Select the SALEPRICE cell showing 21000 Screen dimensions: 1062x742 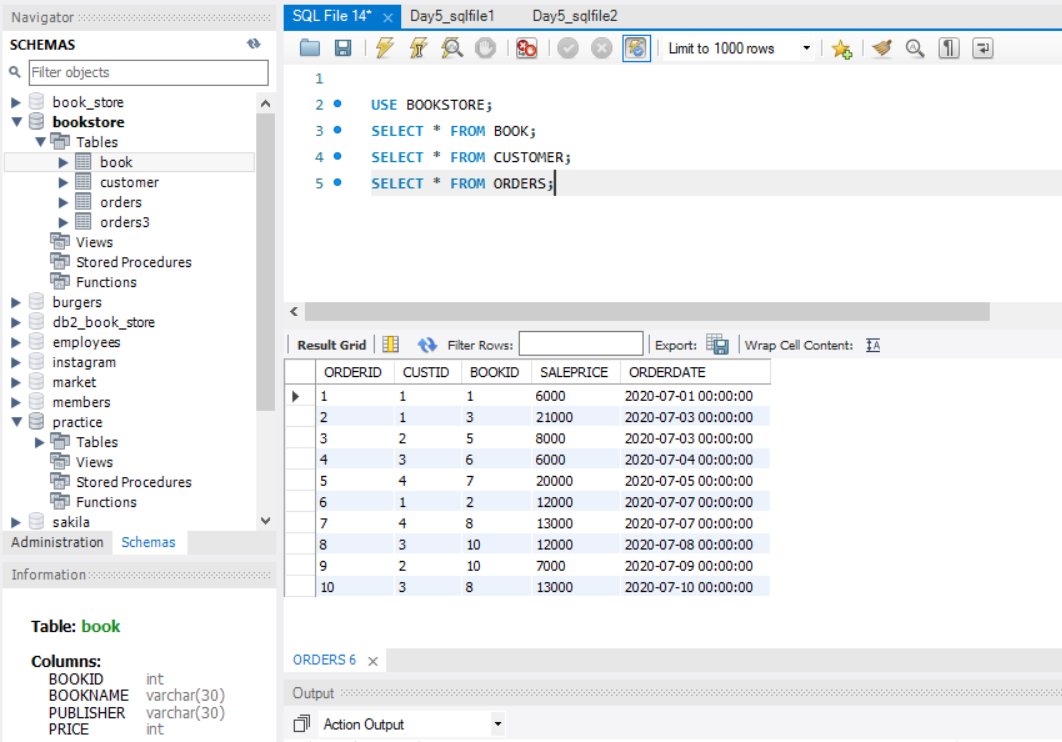tap(575, 417)
